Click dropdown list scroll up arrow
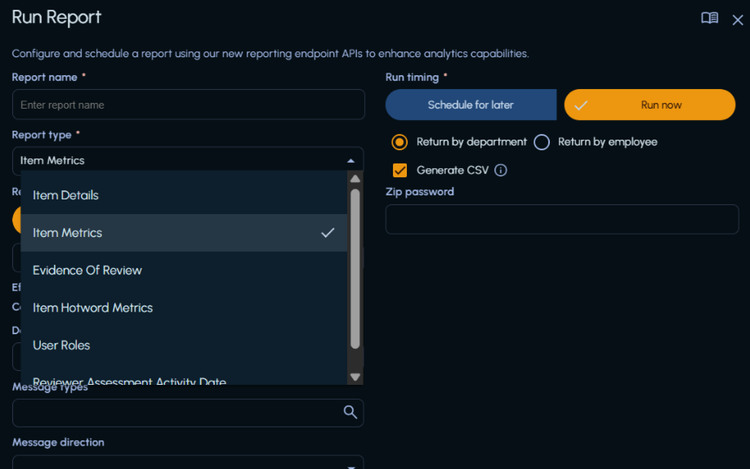 click(355, 179)
